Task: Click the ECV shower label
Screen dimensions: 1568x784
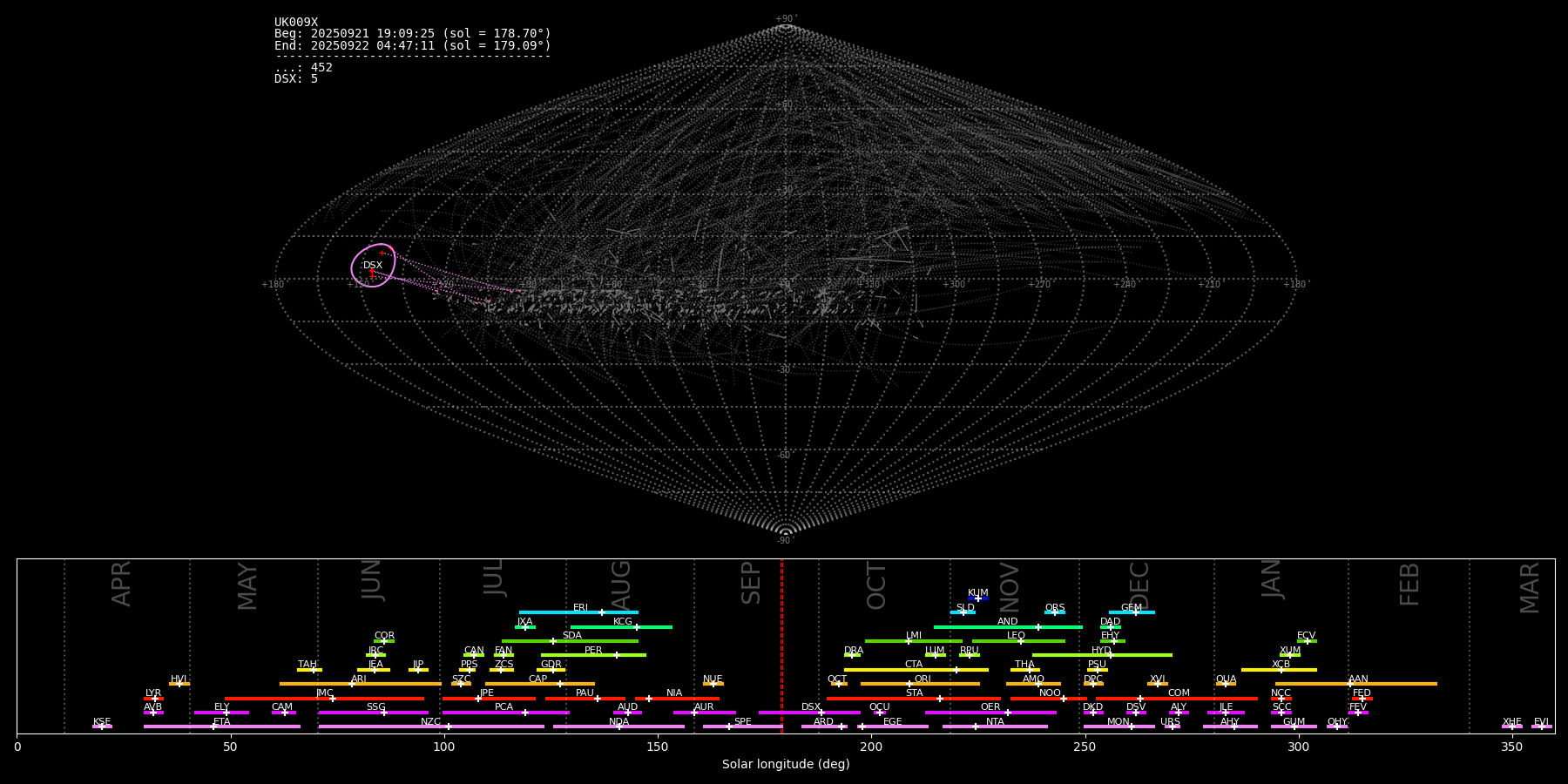Action: pos(1306,636)
